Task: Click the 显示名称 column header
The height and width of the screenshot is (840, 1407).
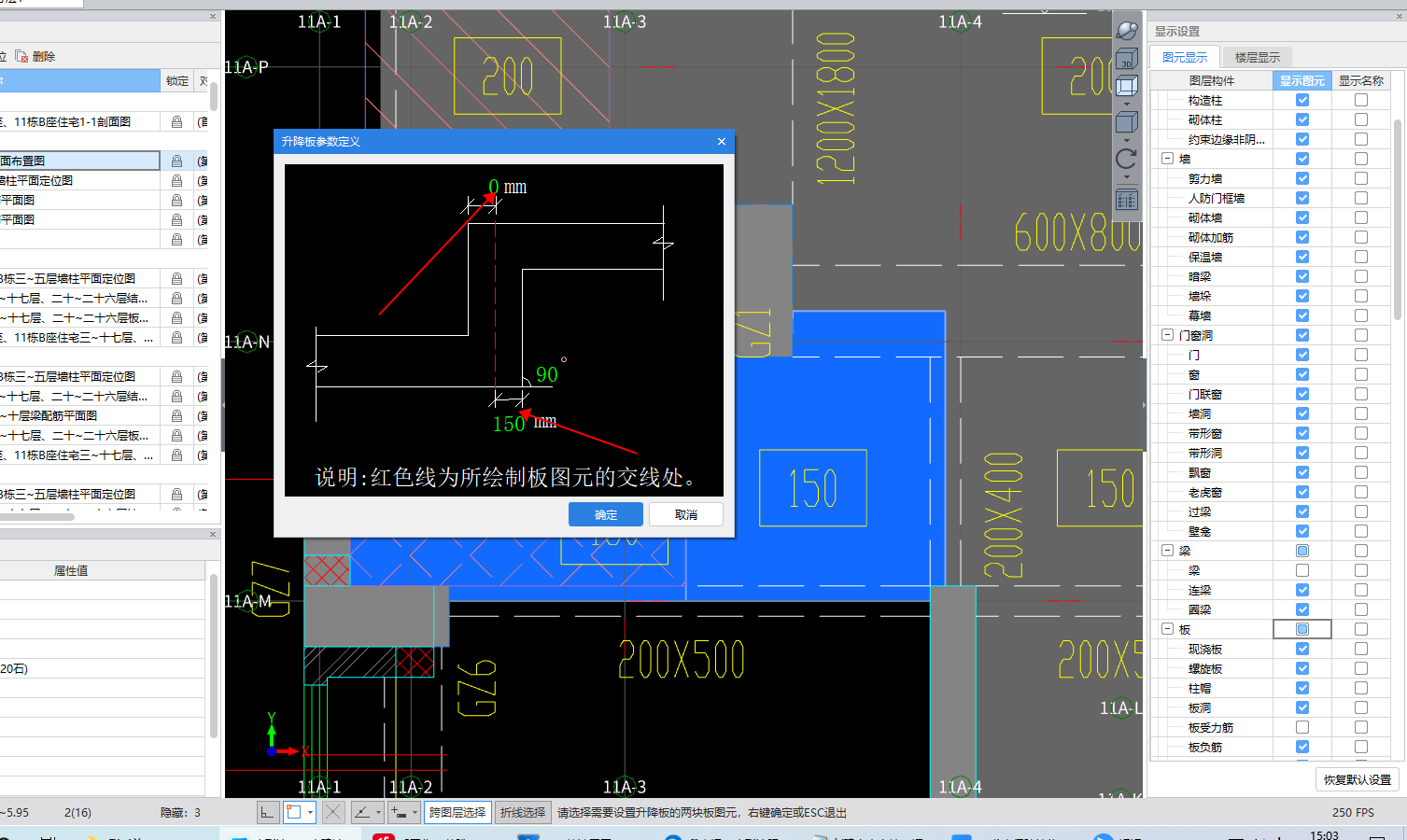Action: click(x=1361, y=80)
